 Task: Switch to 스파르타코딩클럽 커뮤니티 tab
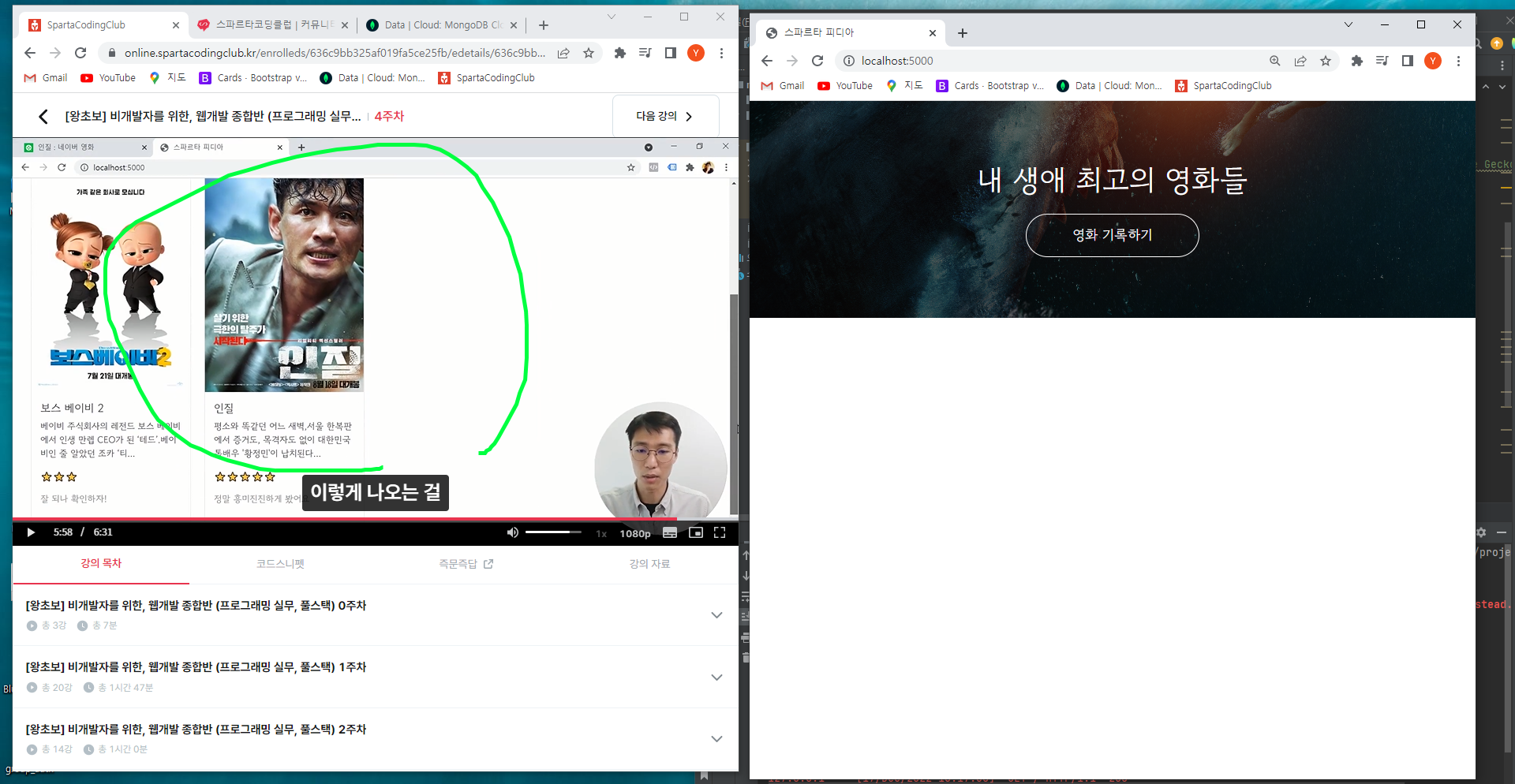tap(274, 25)
